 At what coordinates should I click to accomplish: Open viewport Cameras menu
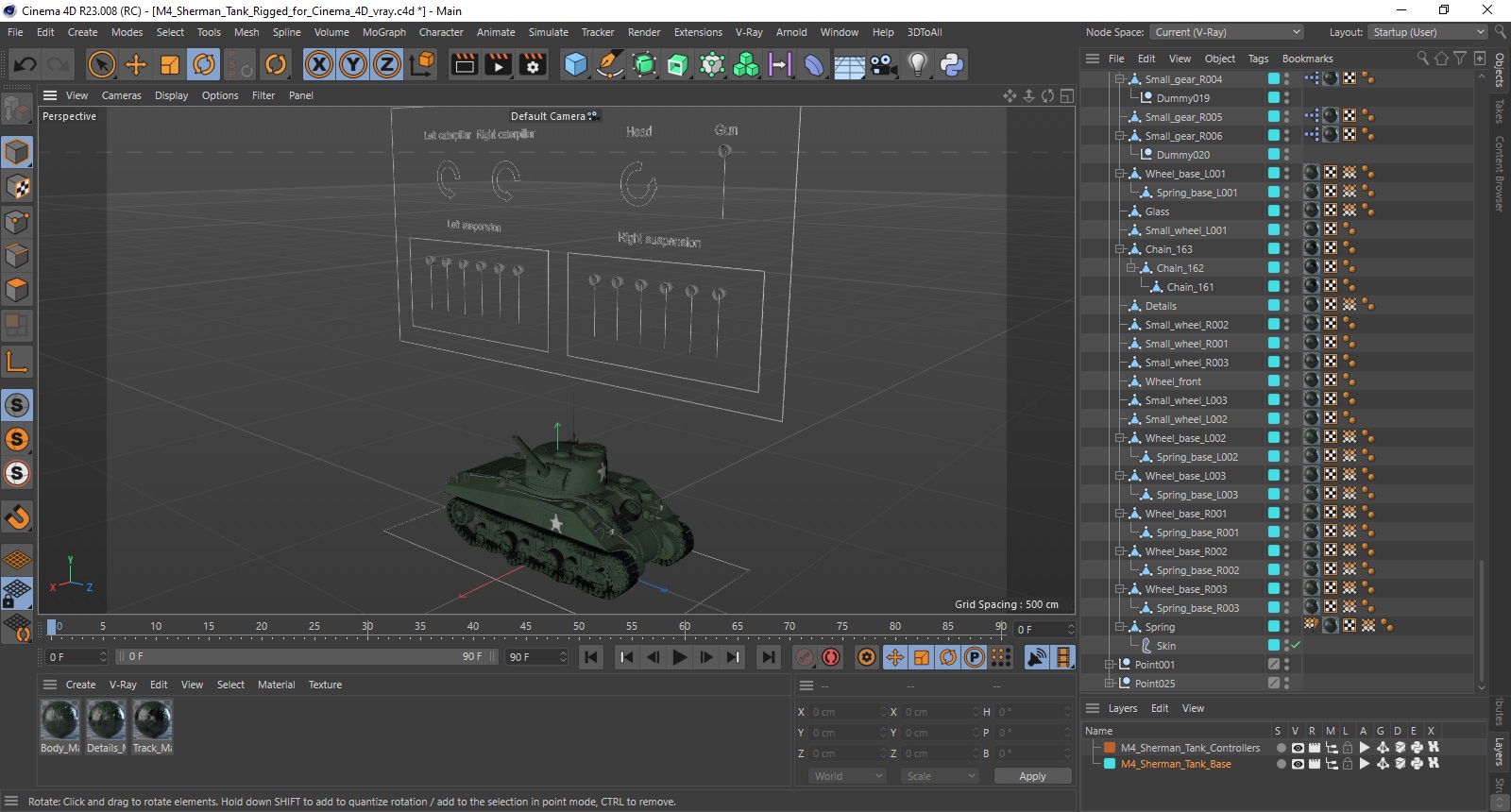pos(121,95)
